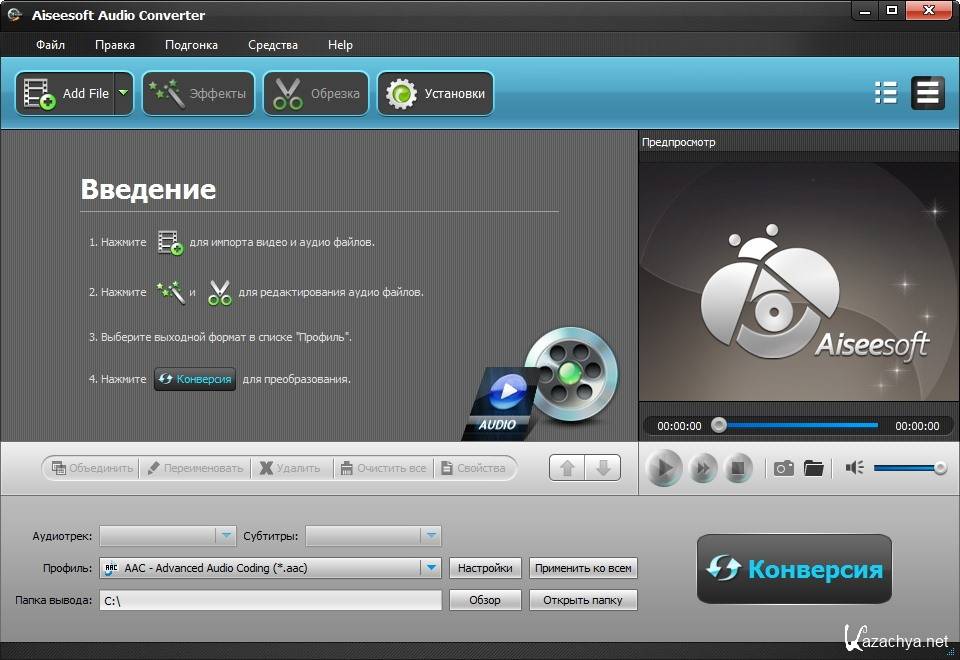Screen dimensions: 960x660
Task: Expand the Аудиотрек dropdown
Action: click(226, 536)
